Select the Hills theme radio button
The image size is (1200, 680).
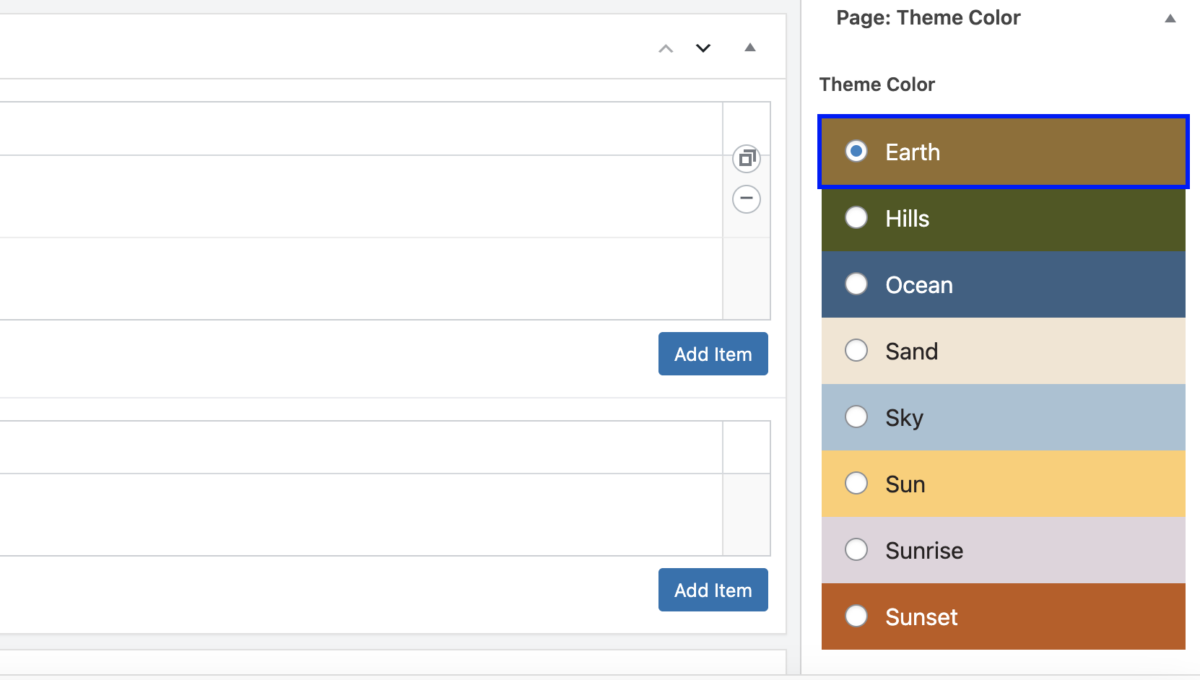[856, 218]
